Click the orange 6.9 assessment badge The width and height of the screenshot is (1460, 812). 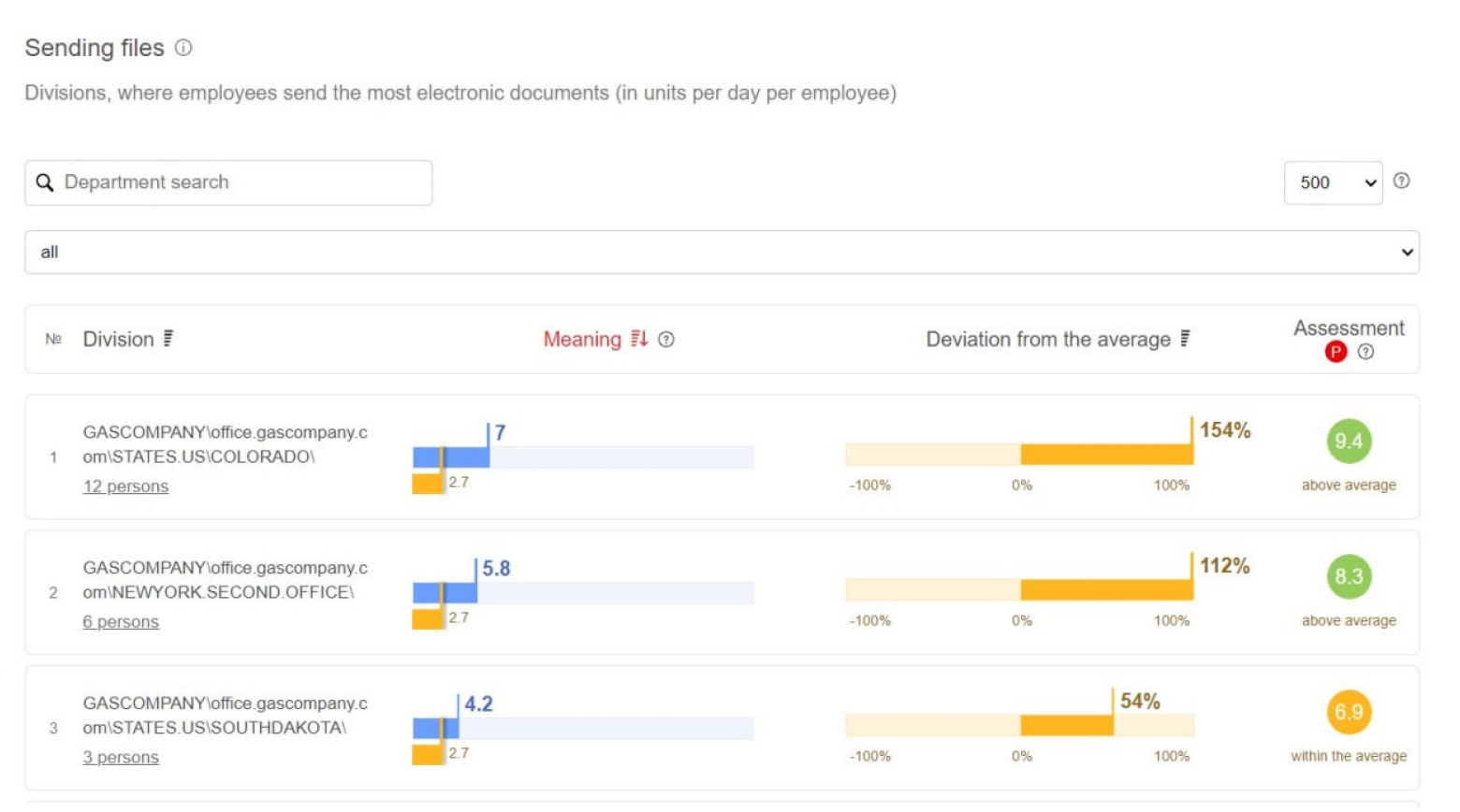(1349, 713)
